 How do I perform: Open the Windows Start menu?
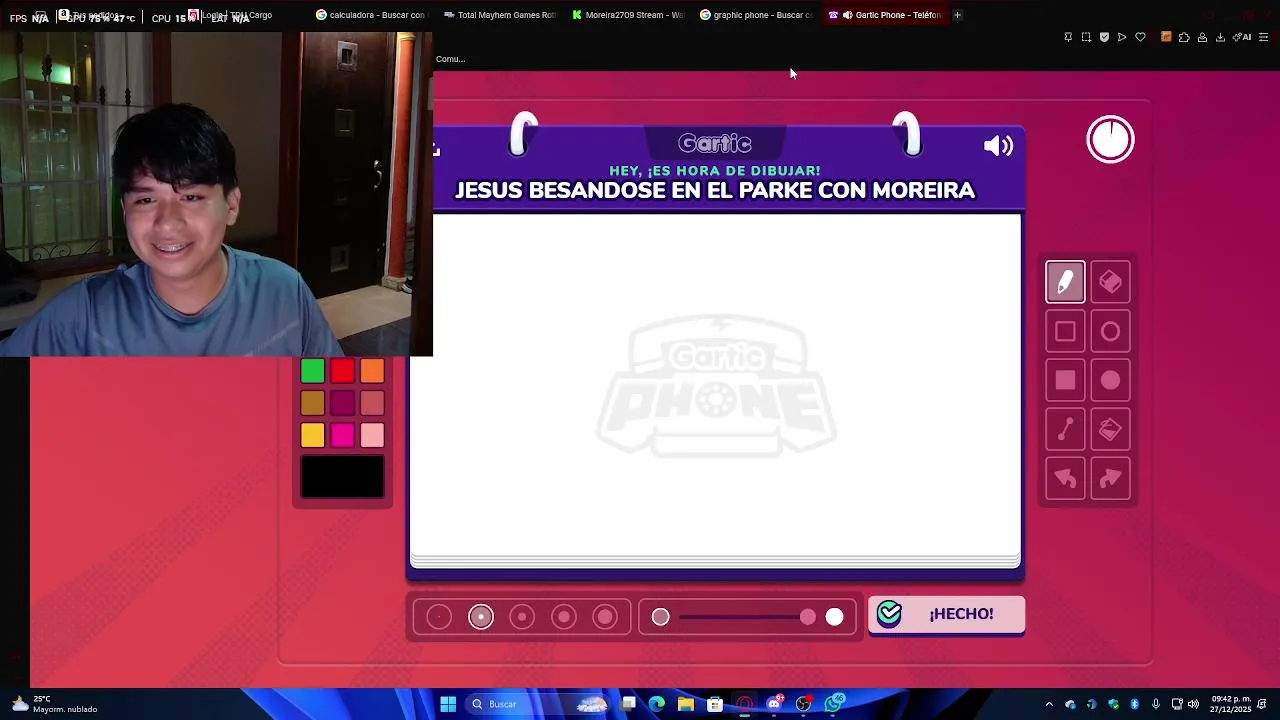pos(448,704)
